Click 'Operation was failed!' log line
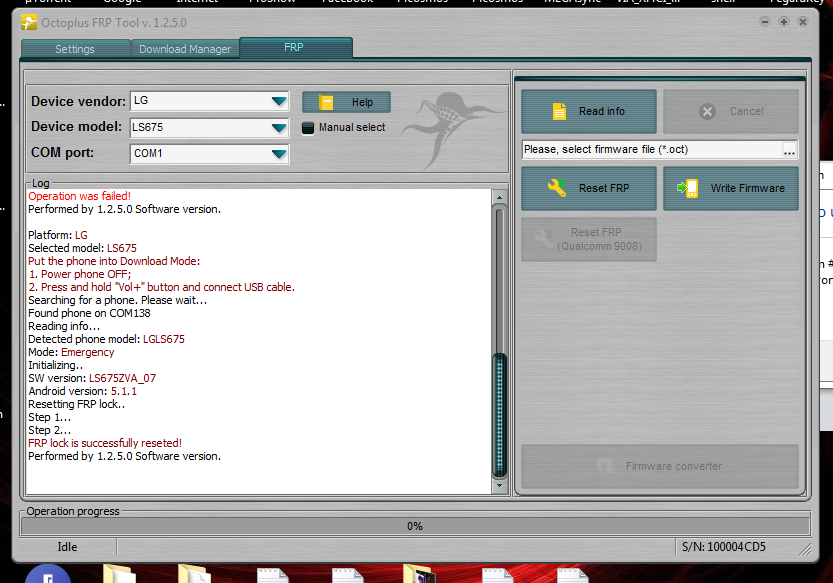Viewport: 833px width, 583px height. pos(79,196)
